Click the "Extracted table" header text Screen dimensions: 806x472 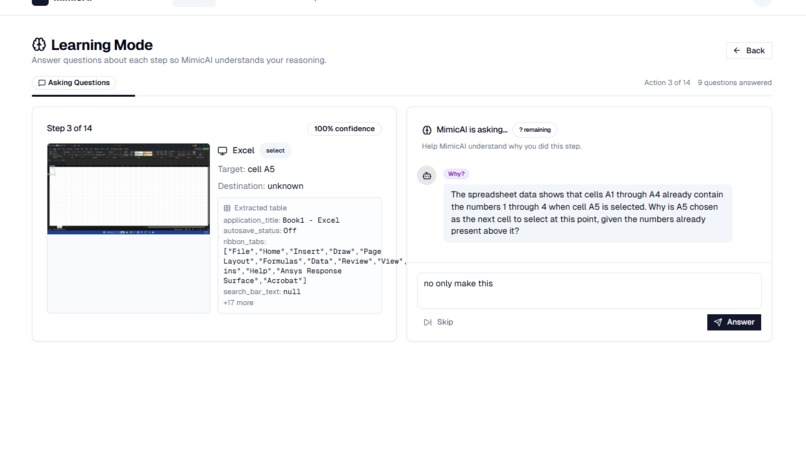(x=261, y=208)
